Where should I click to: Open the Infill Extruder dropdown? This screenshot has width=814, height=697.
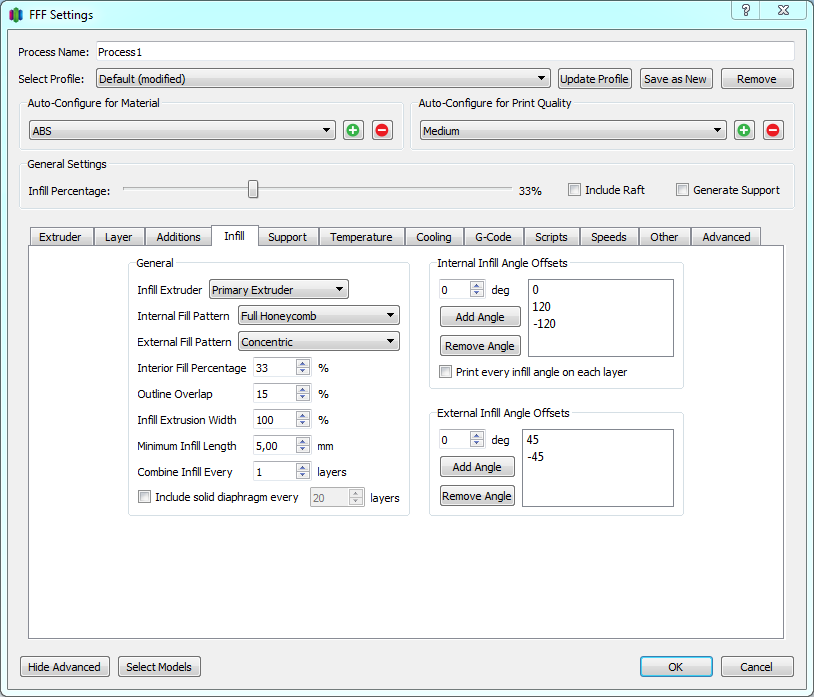[x=279, y=290]
